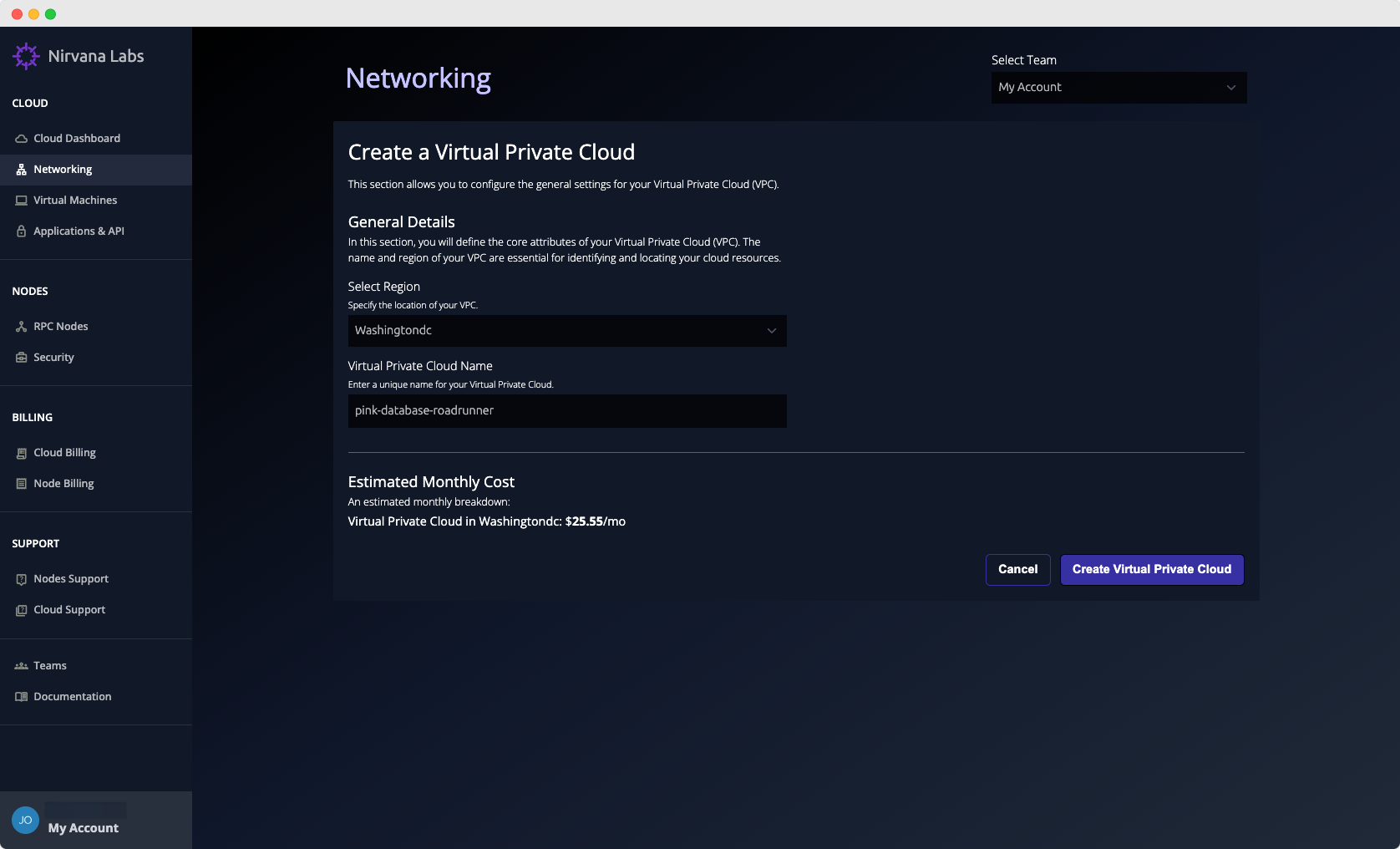1400x849 pixels.
Task: Click the Cloud Support icon
Action: click(x=22, y=610)
